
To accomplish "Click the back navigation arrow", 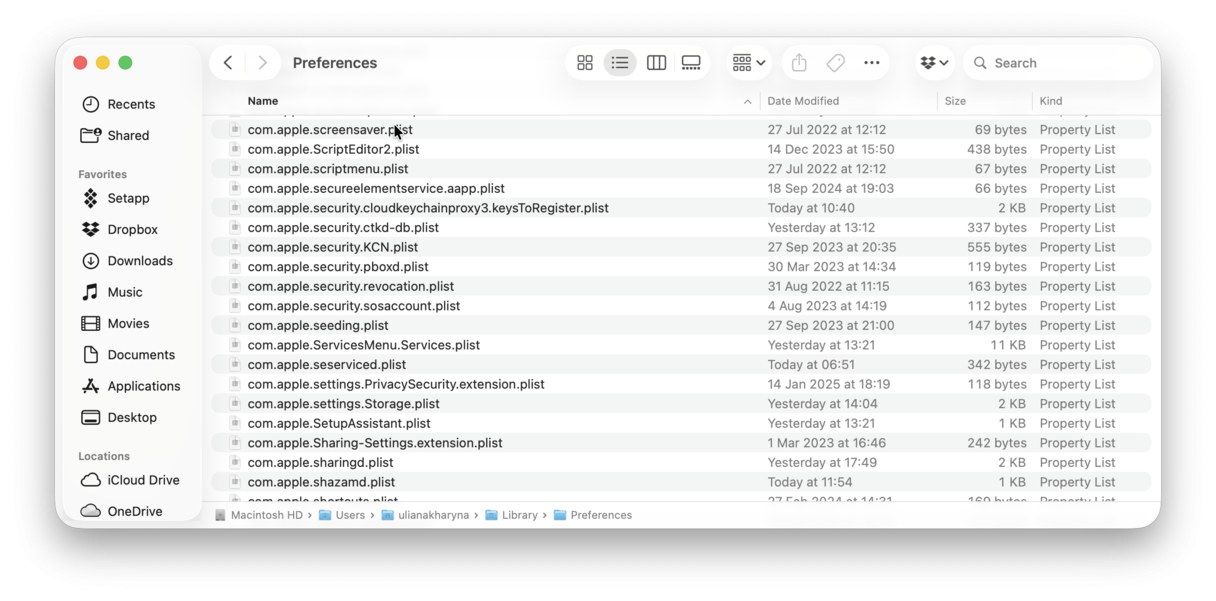I will point(227,62).
